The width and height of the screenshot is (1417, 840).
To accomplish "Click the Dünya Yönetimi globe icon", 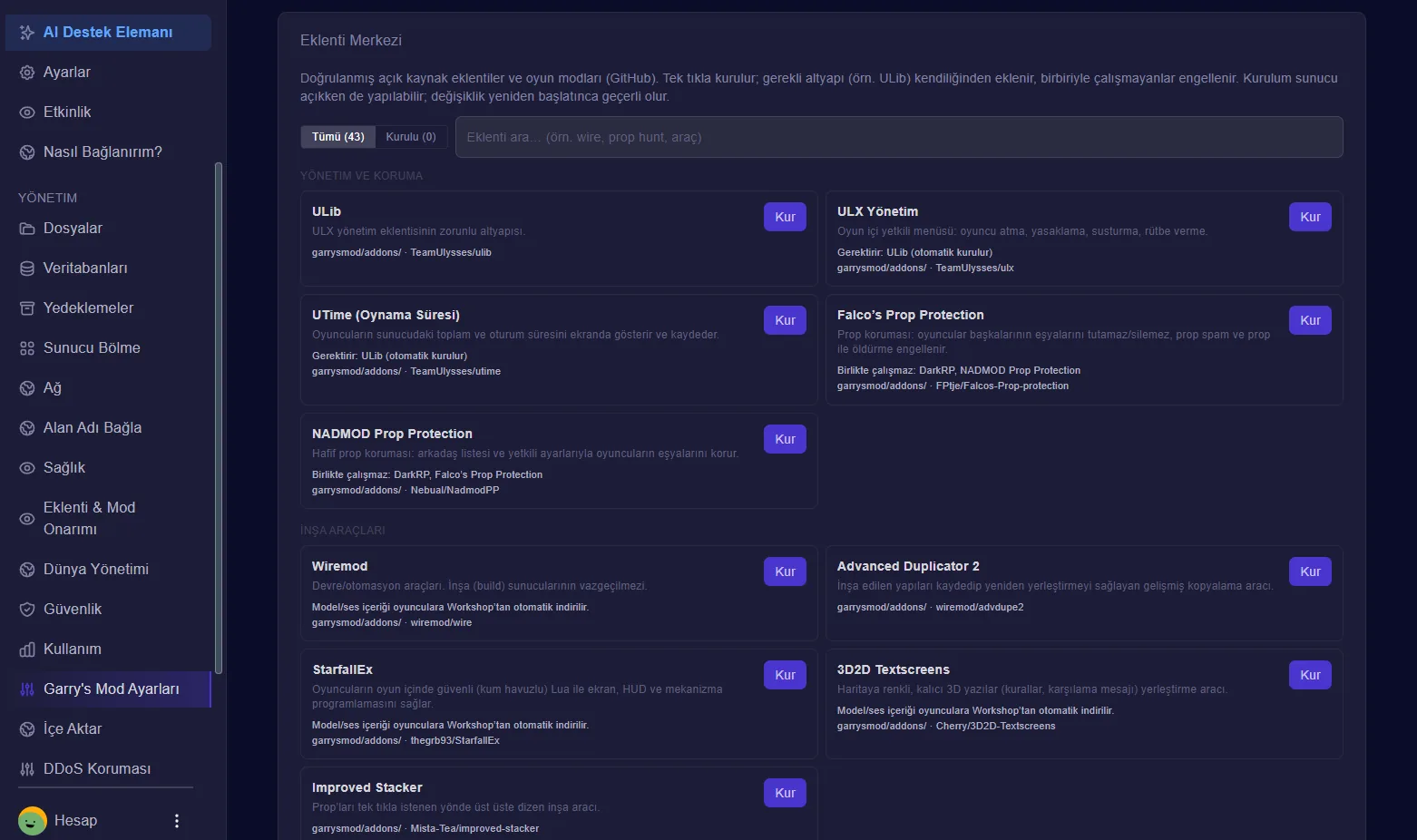I will click(x=27, y=570).
